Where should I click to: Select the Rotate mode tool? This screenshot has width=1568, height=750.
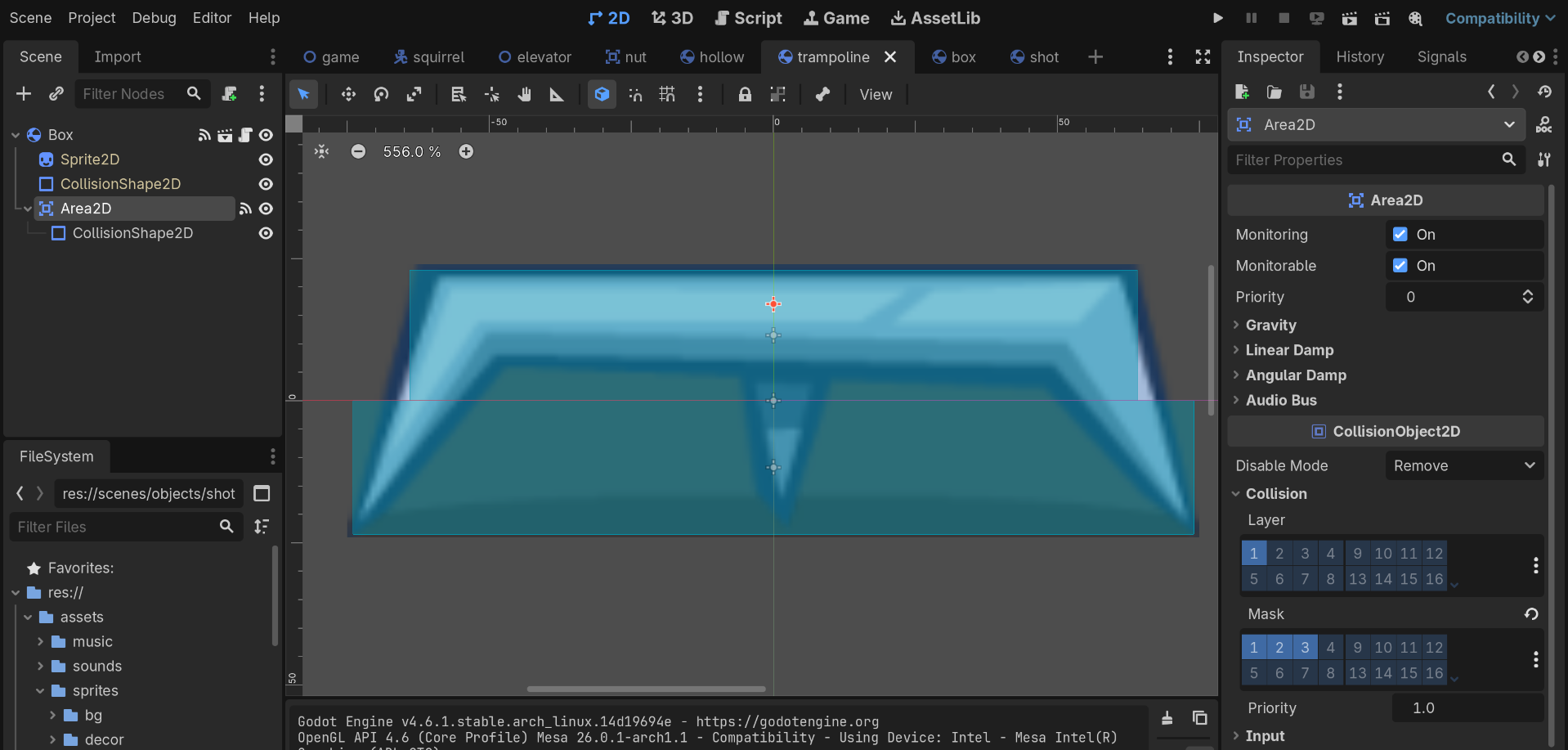[381, 95]
